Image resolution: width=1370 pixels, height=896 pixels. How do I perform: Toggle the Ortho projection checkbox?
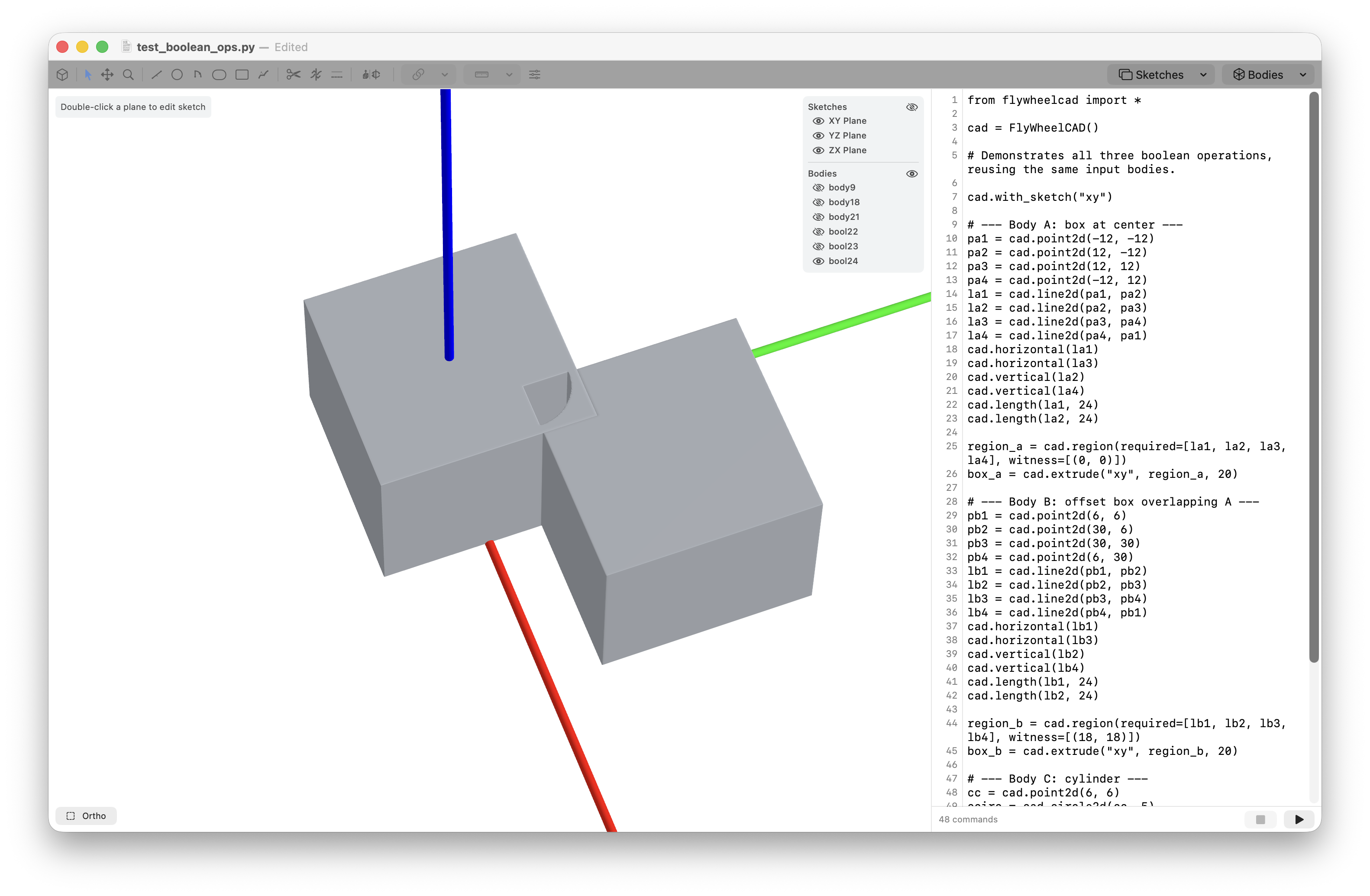71,815
